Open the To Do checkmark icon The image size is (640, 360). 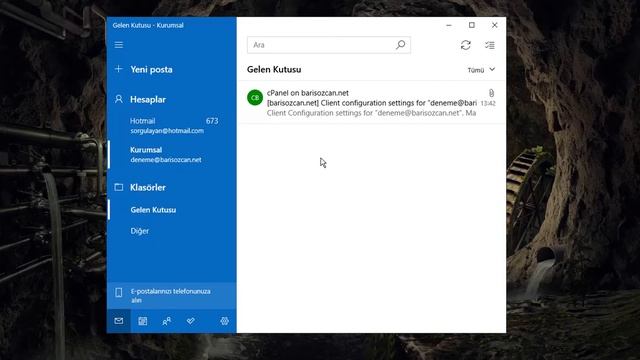190,321
